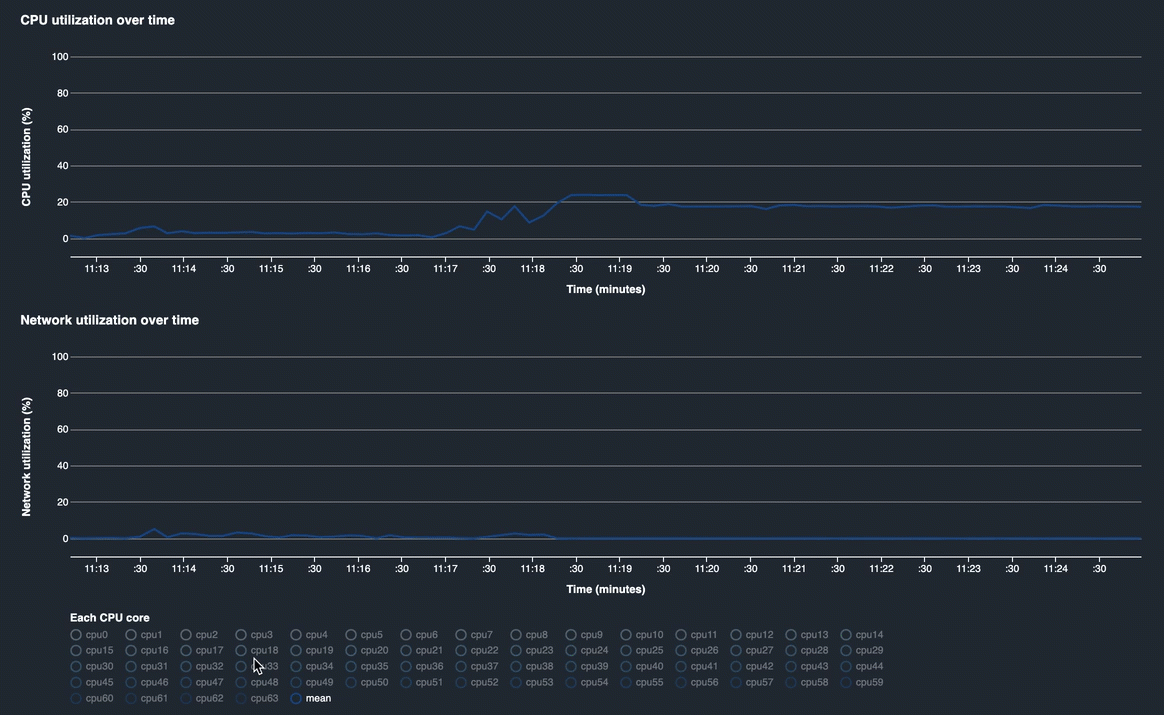Select the cpu45 core option
1164x715 pixels.
76,683
